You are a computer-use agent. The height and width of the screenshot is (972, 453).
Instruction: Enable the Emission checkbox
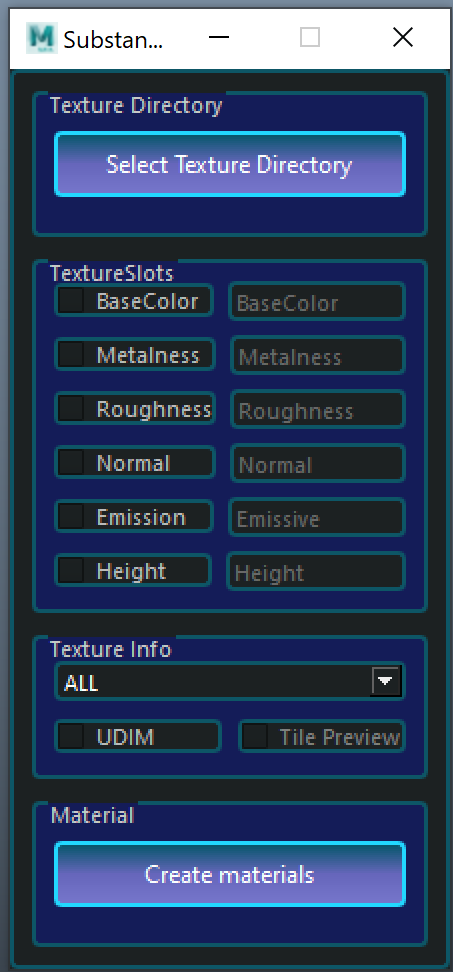[x=71, y=516]
